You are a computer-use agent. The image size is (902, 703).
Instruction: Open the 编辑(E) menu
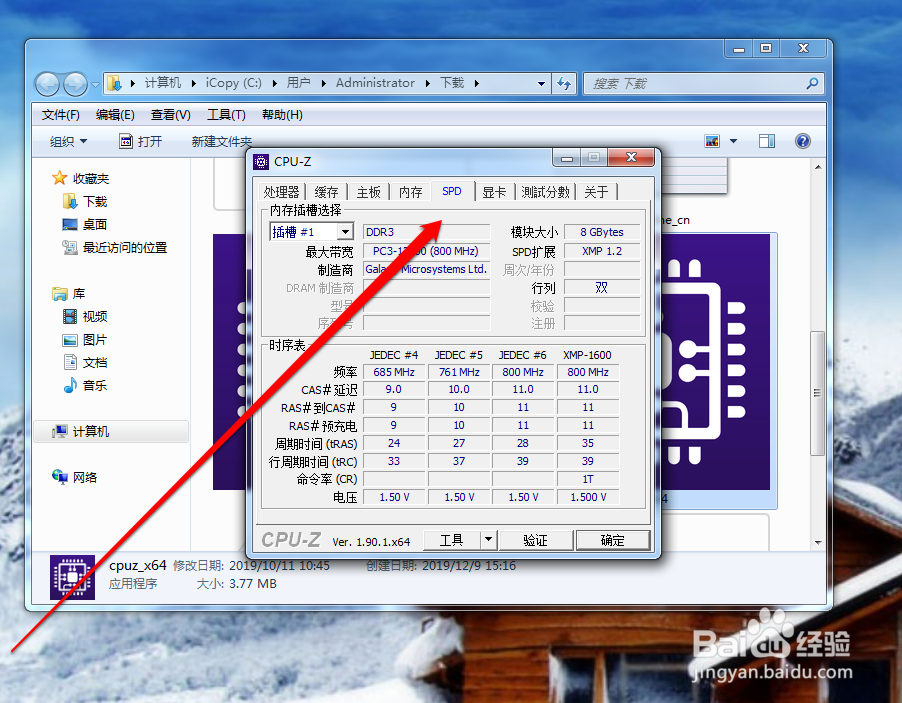point(115,114)
